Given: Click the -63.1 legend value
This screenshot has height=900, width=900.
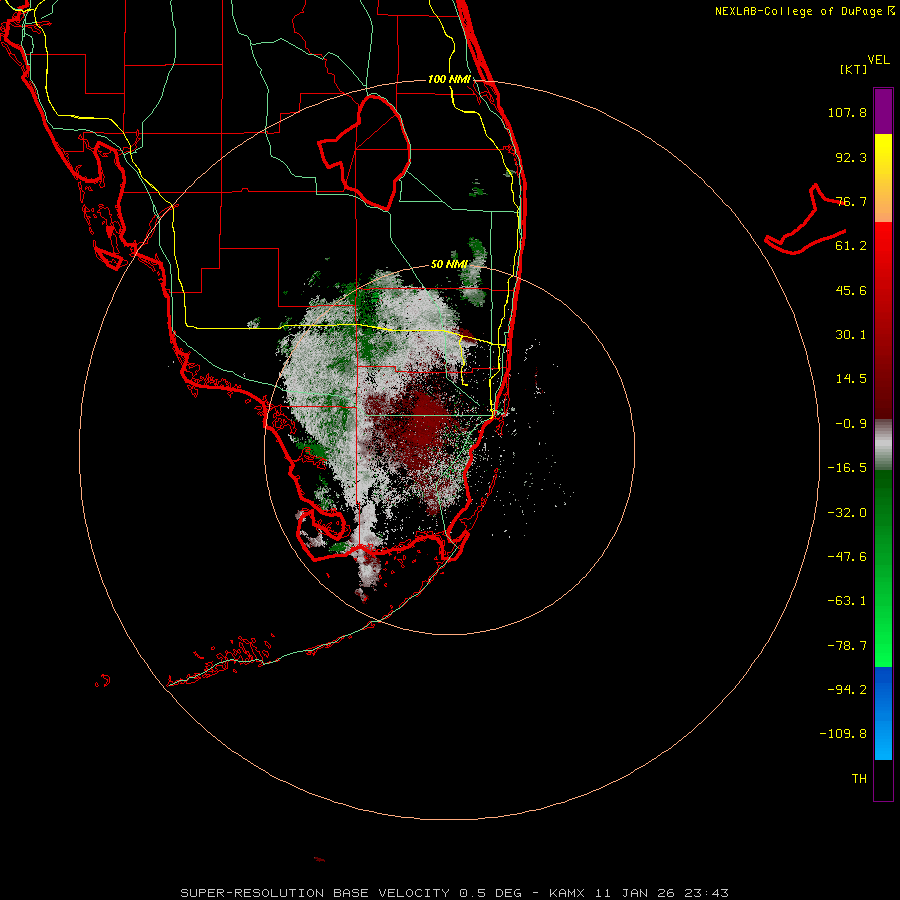Looking at the screenshot, I should pos(847,601).
